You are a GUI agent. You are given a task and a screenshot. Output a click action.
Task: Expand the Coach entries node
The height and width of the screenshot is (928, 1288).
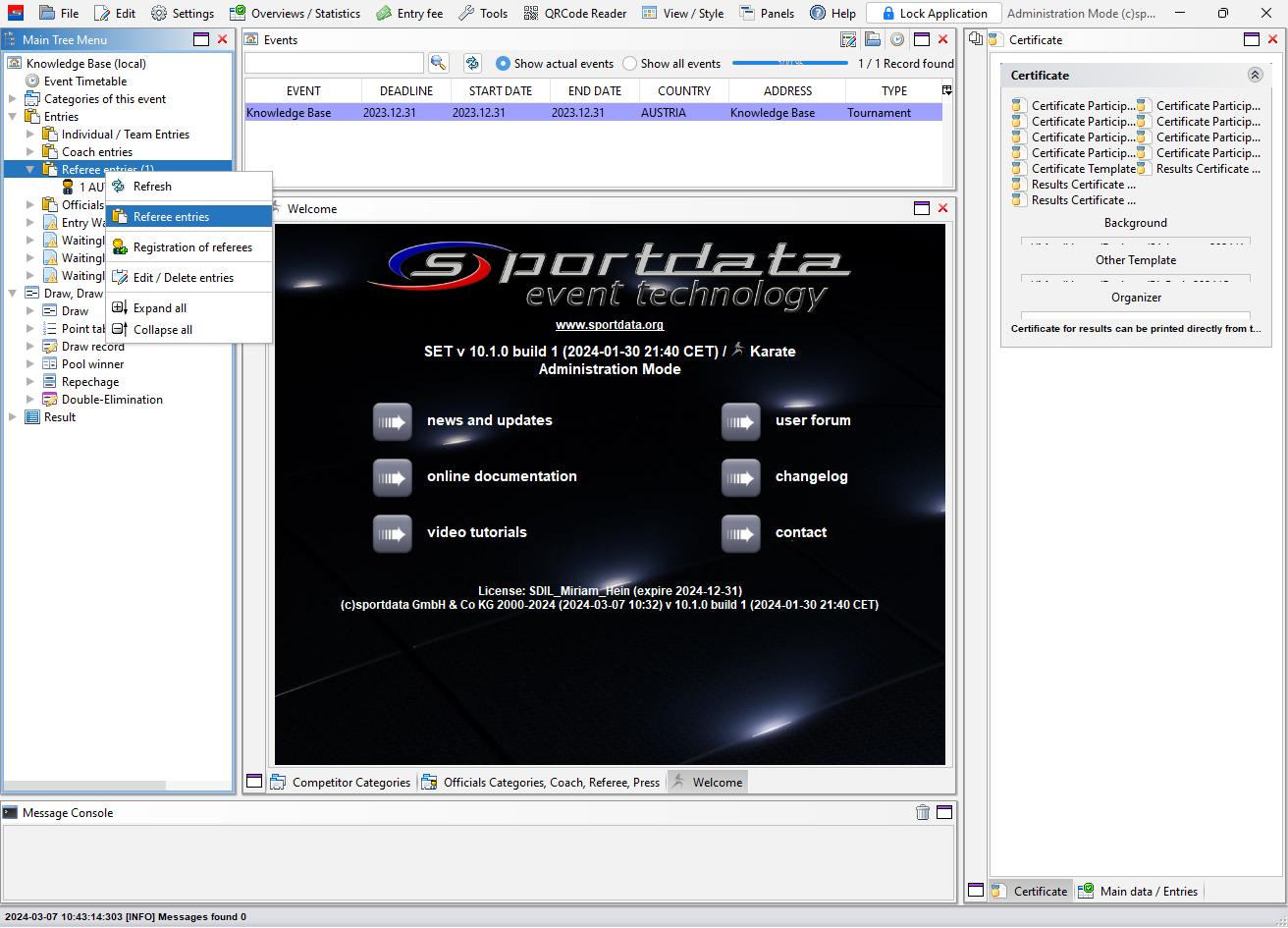click(x=30, y=152)
